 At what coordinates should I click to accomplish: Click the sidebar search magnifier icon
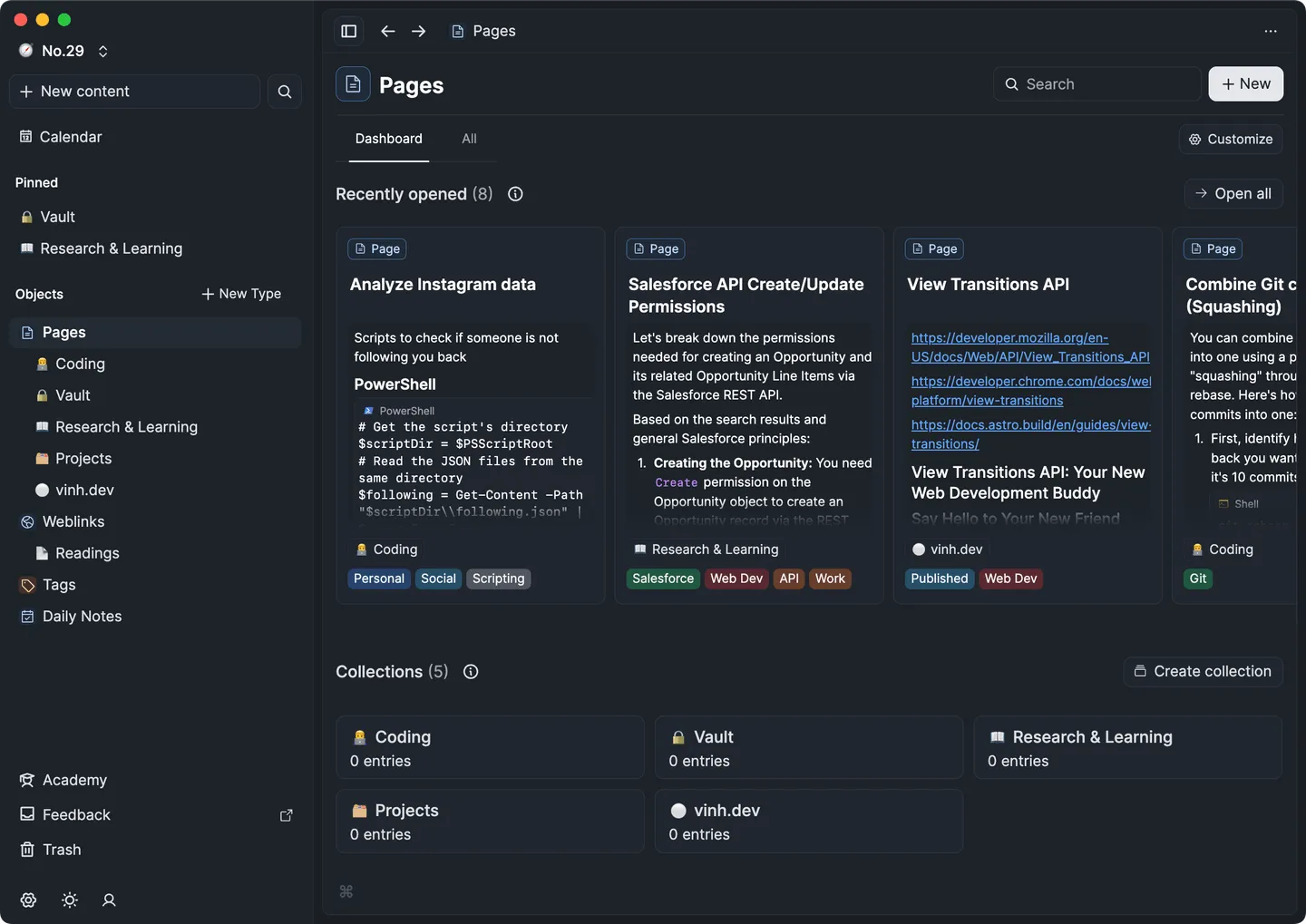coord(285,92)
